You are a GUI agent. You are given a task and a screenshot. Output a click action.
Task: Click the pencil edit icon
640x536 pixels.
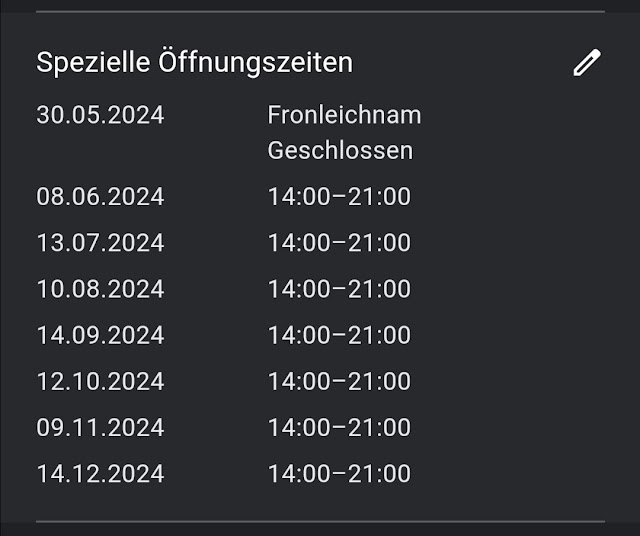click(x=587, y=62)
